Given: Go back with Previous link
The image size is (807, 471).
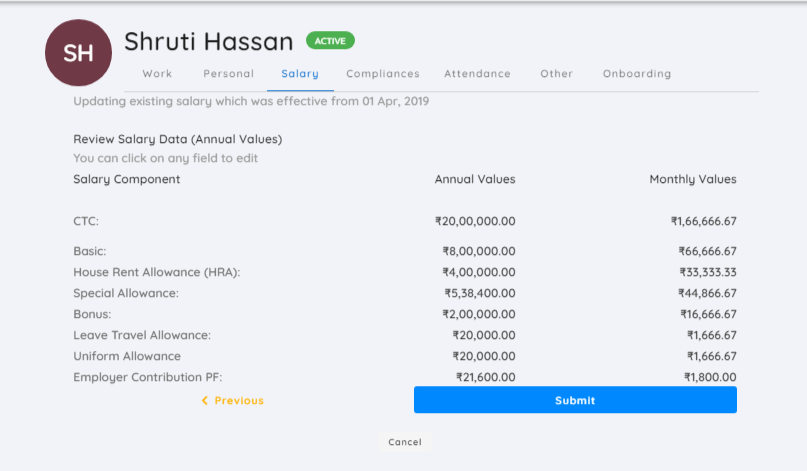Looking at the screenshot, I should tap(233, 400).
